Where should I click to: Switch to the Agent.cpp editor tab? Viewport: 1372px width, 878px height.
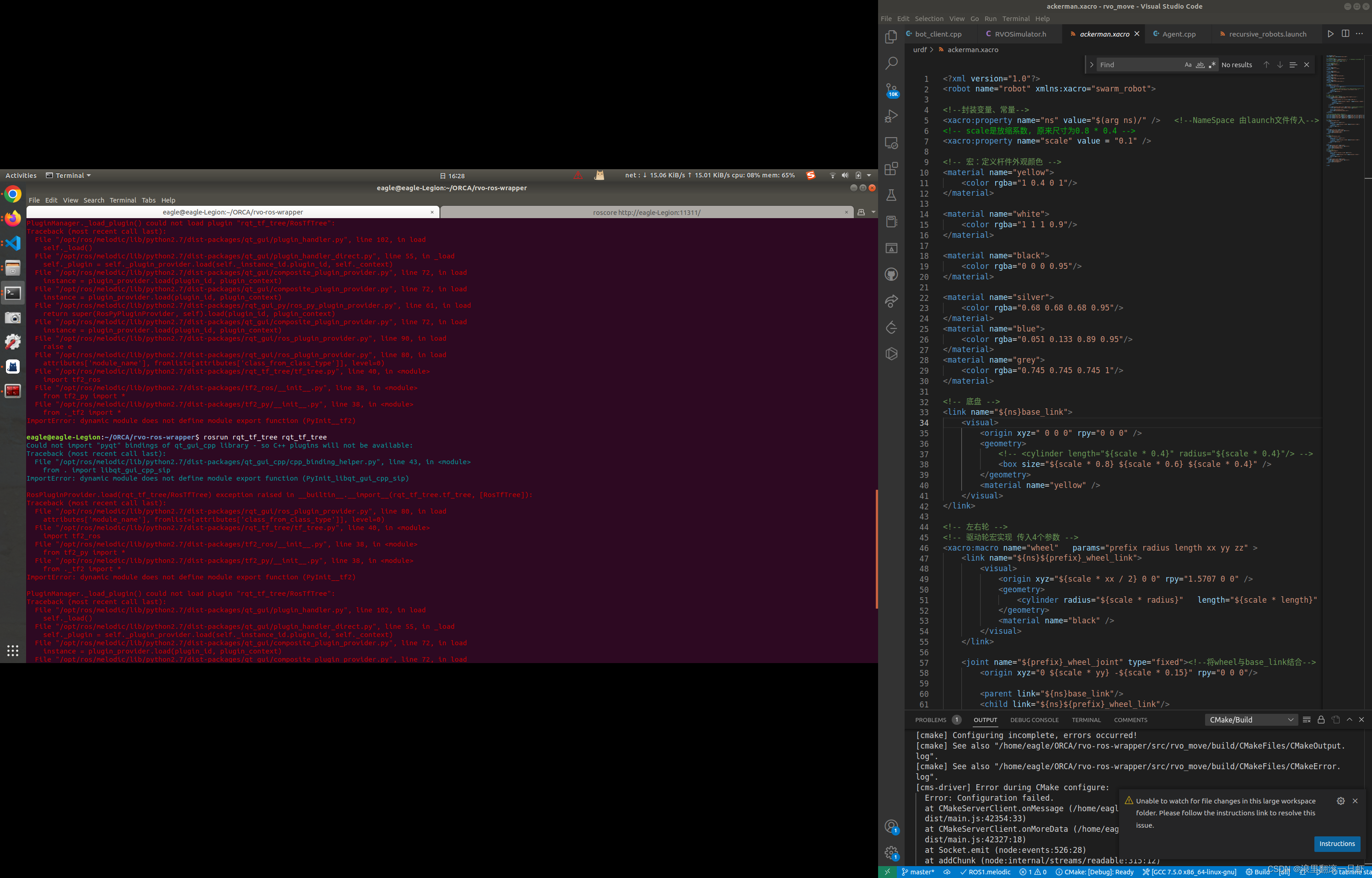click(x=1179, y=34)
